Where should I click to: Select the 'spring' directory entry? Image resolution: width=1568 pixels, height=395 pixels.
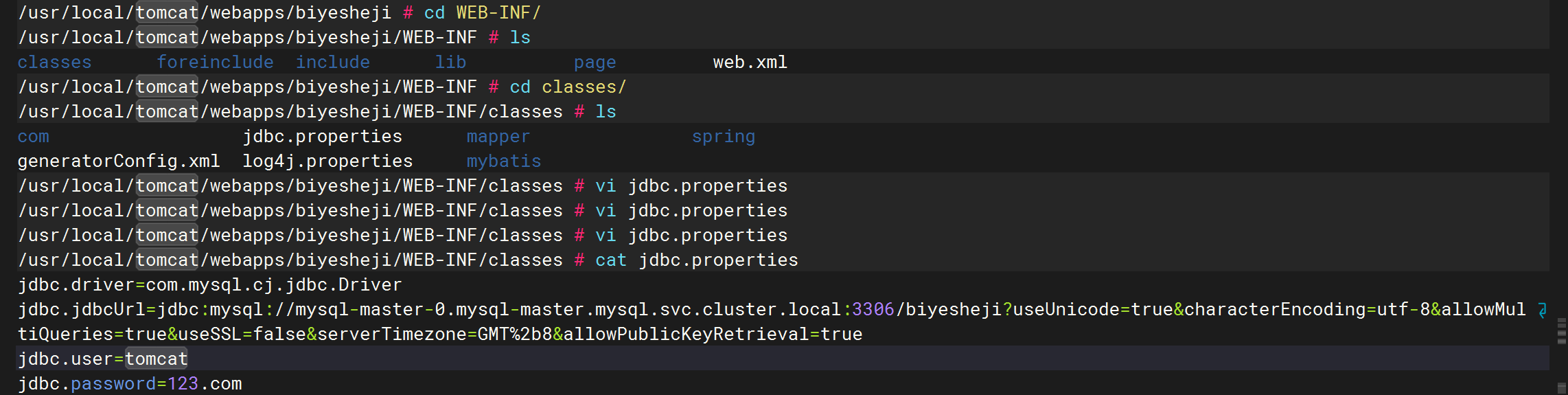coord(724,137)
